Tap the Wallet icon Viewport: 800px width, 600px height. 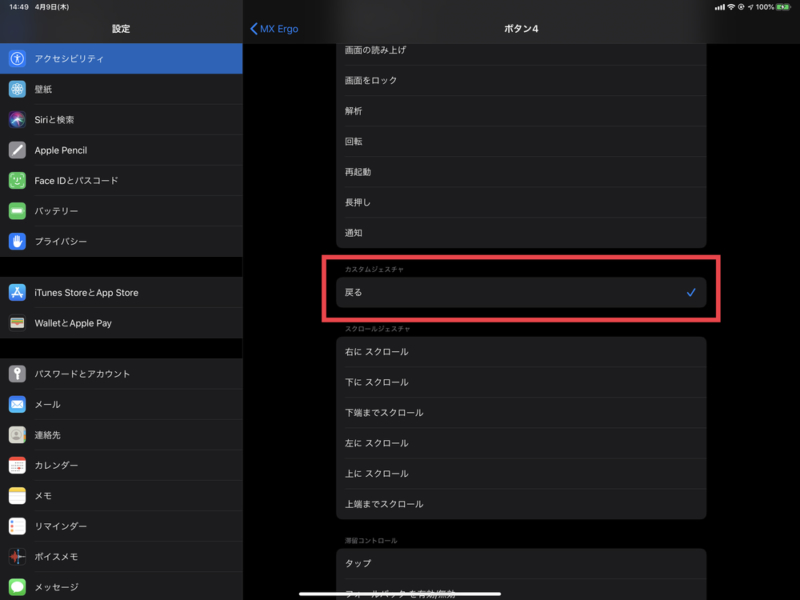17,323
